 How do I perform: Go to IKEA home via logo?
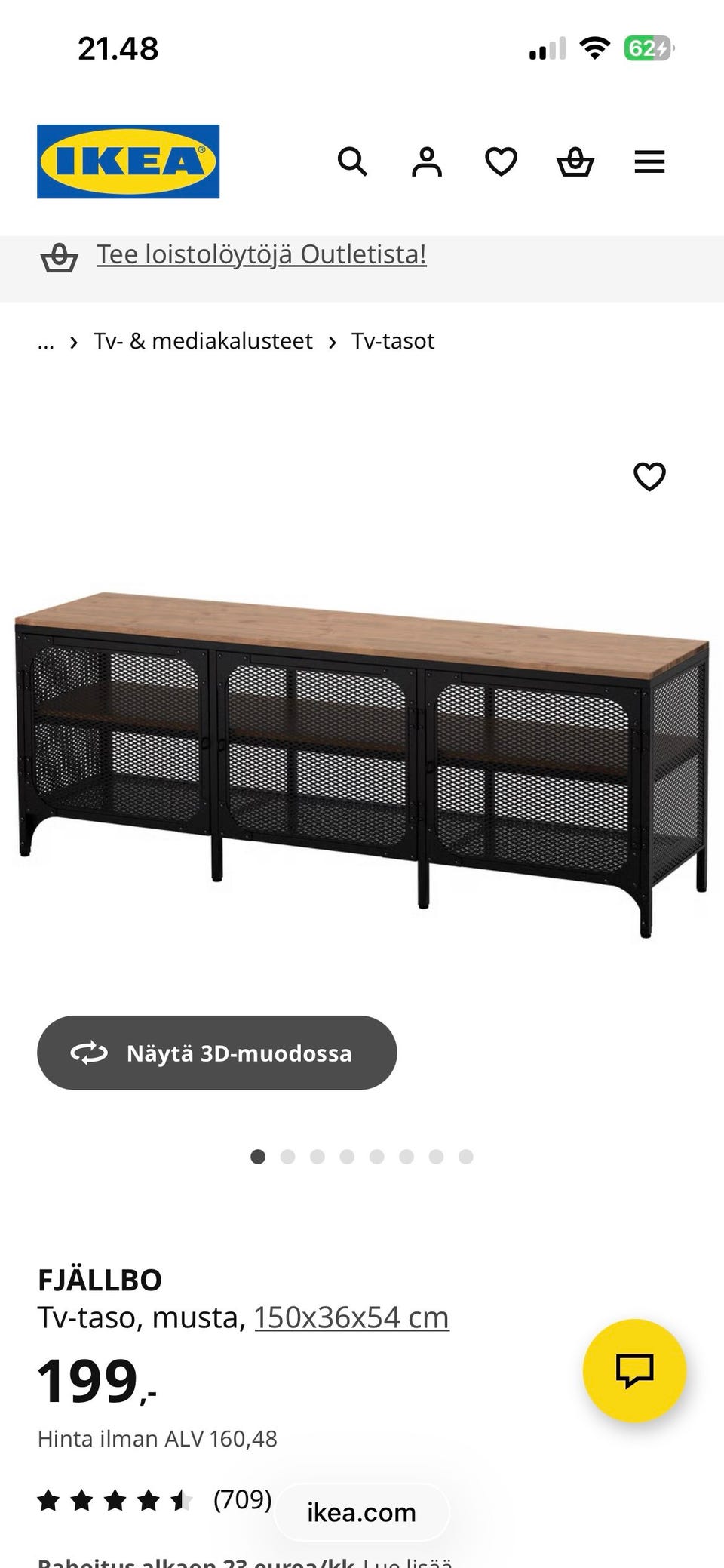point(128,161)
